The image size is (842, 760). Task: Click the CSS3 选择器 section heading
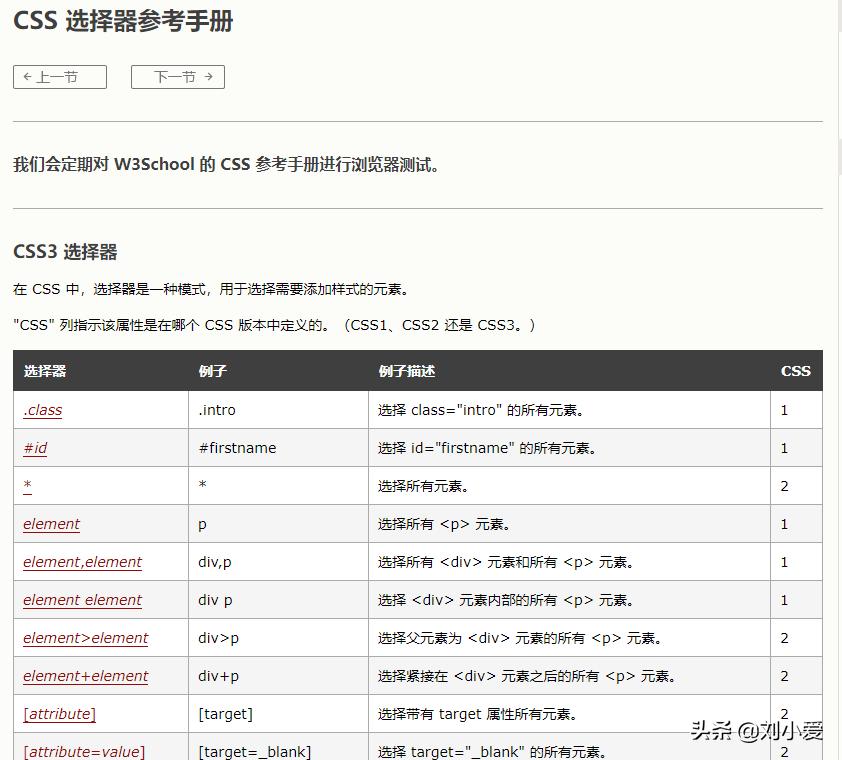pyautogui.click(x=66, y=251)
